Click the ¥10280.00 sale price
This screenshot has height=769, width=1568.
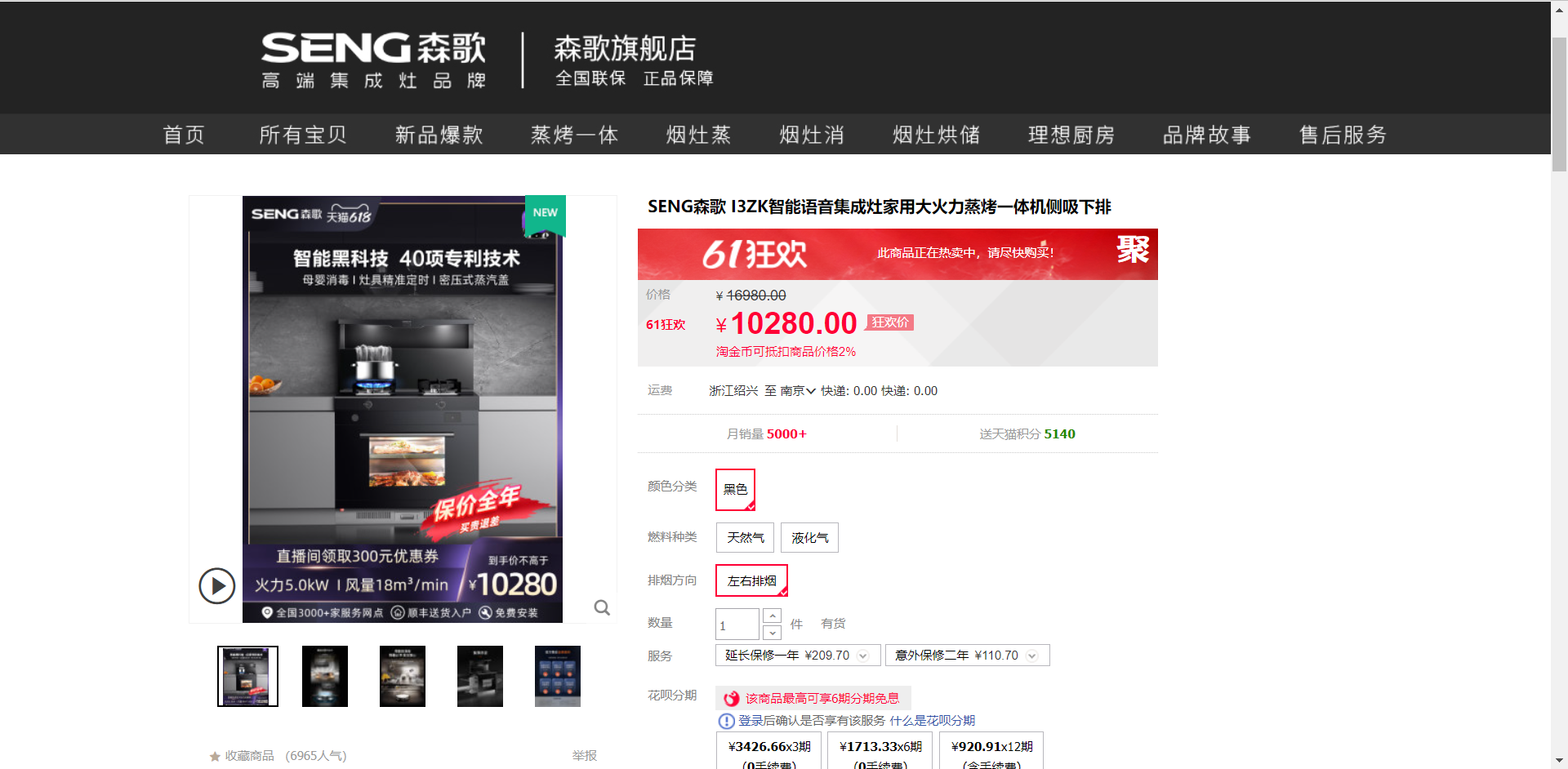pos(786,324)
